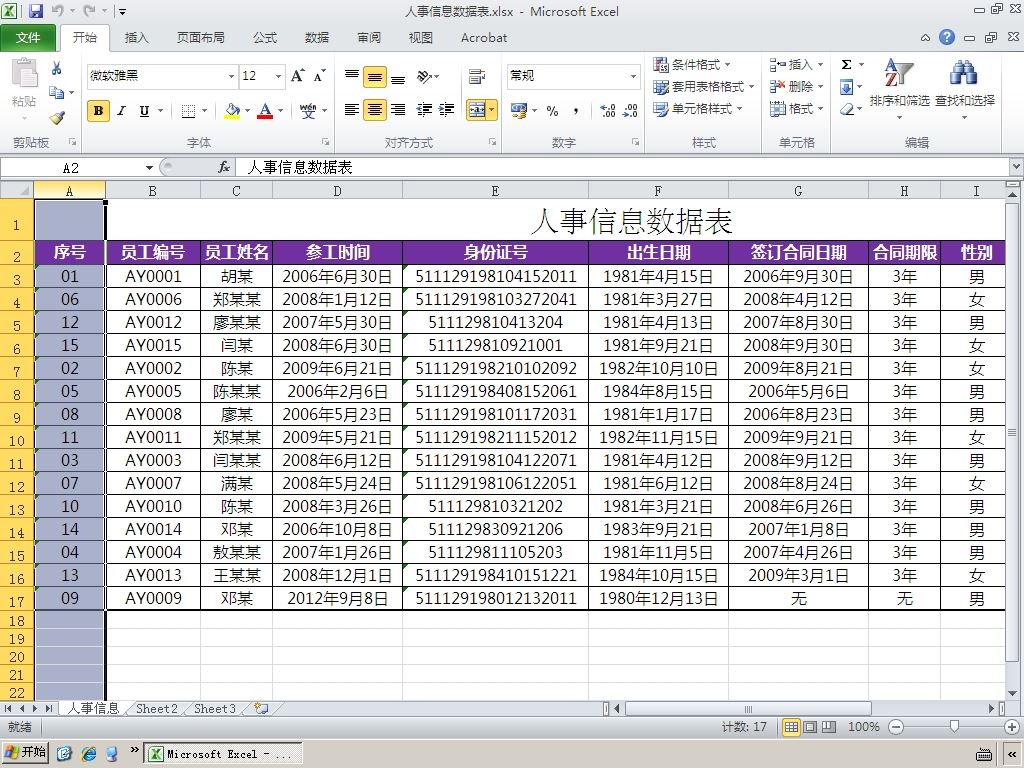This screenshot has width=1024, height=768.
Task: Open the Fill down arrow tool
Action: point(846,87)
